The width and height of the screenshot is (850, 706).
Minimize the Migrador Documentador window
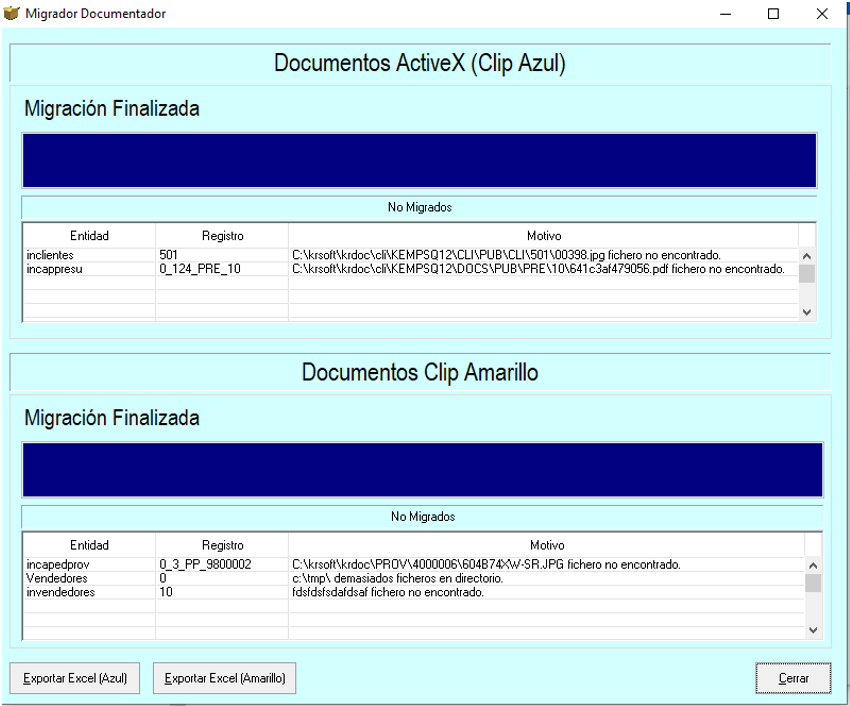click(725, 14)
